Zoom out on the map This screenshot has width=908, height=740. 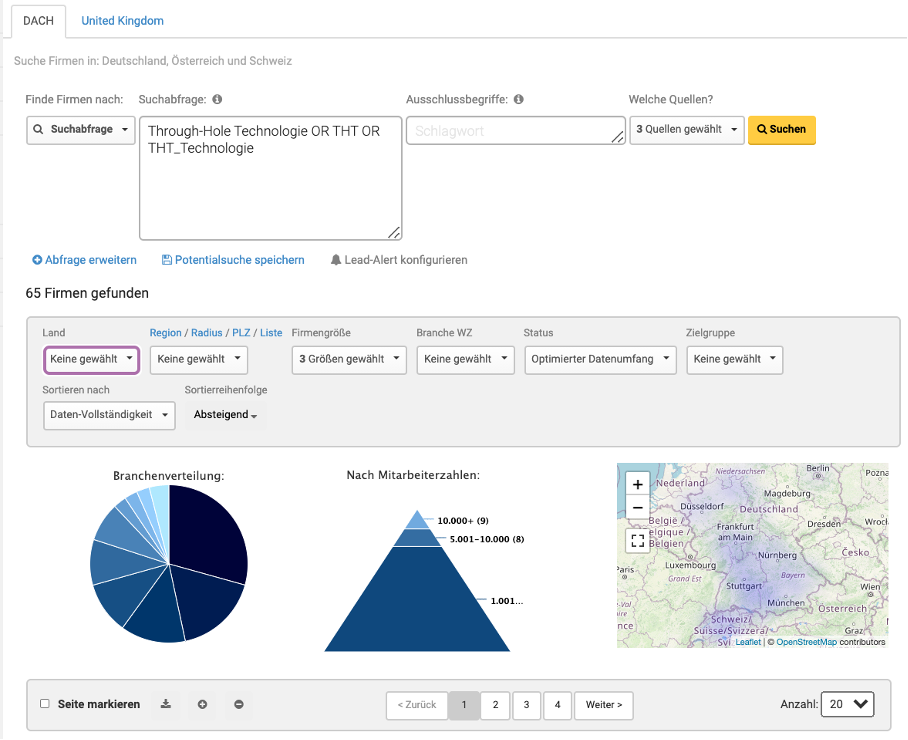click(x=638, y=507)
